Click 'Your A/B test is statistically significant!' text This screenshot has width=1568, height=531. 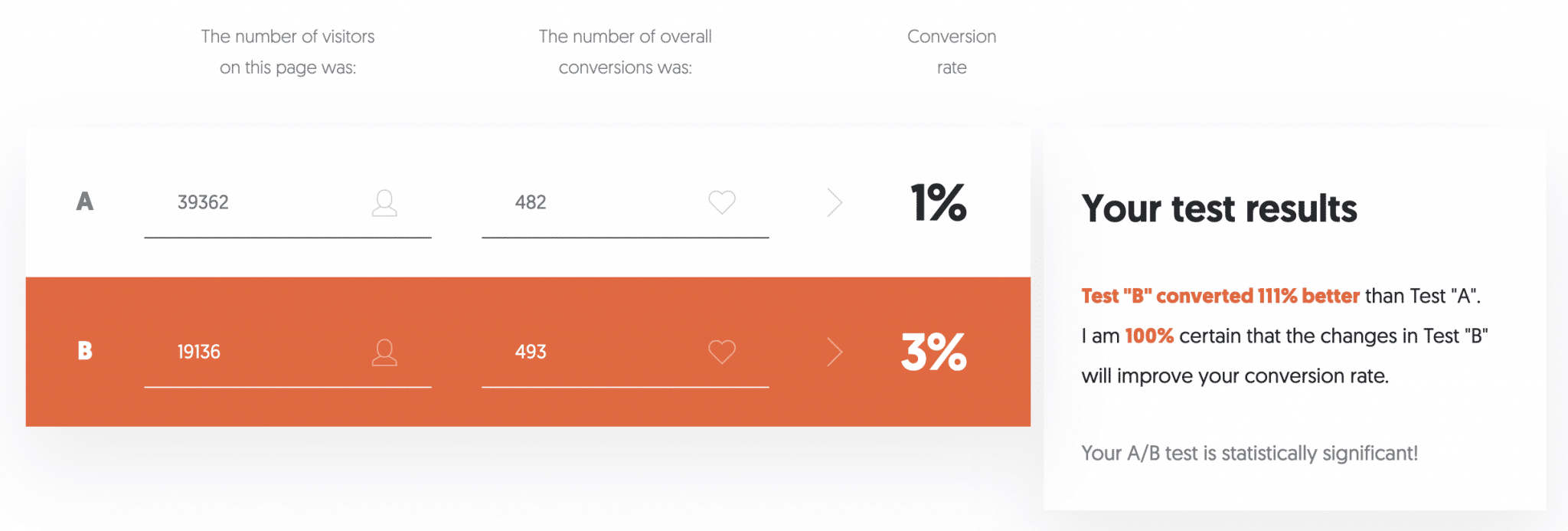[1249, 454]
